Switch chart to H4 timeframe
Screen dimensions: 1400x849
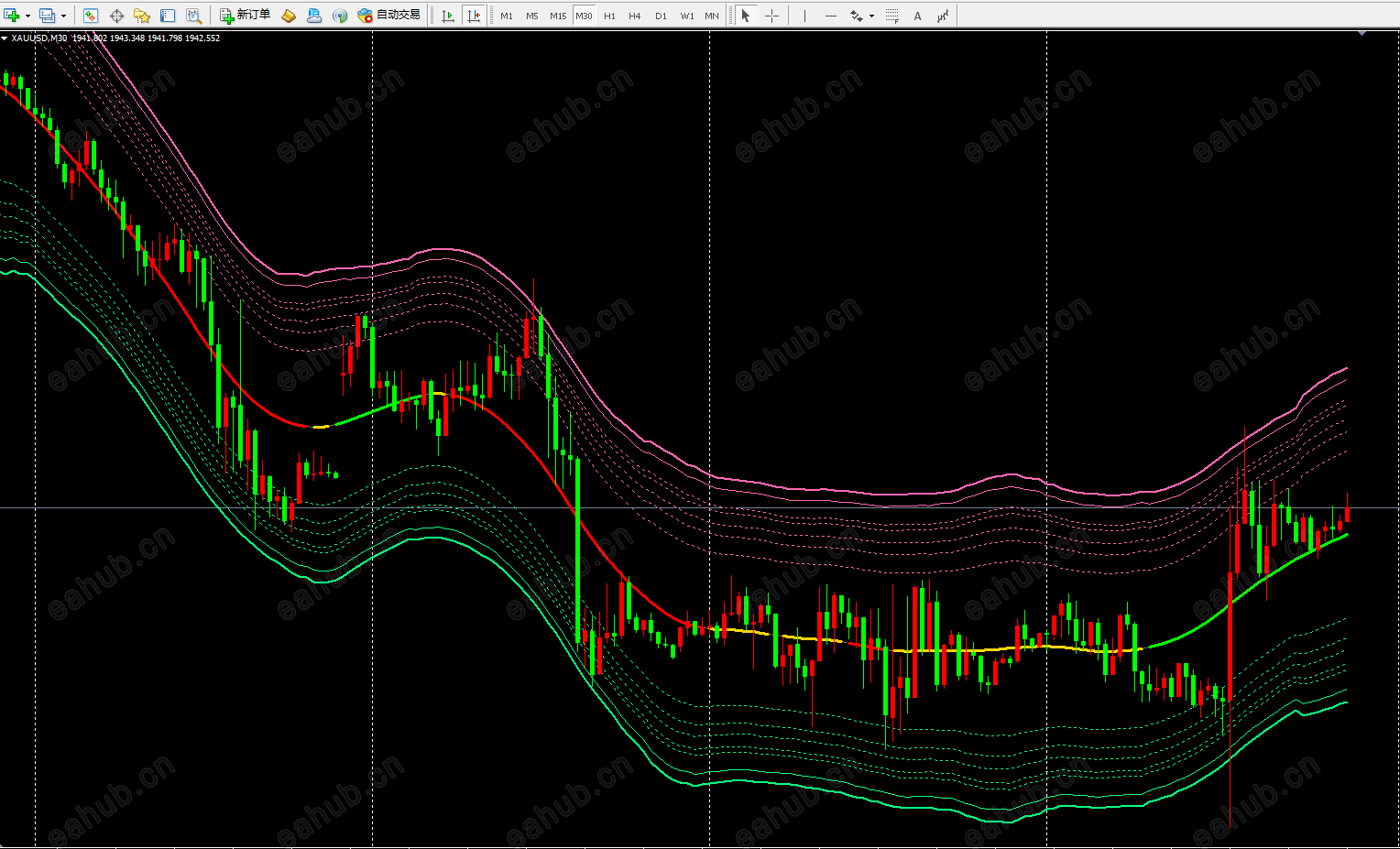635,16
